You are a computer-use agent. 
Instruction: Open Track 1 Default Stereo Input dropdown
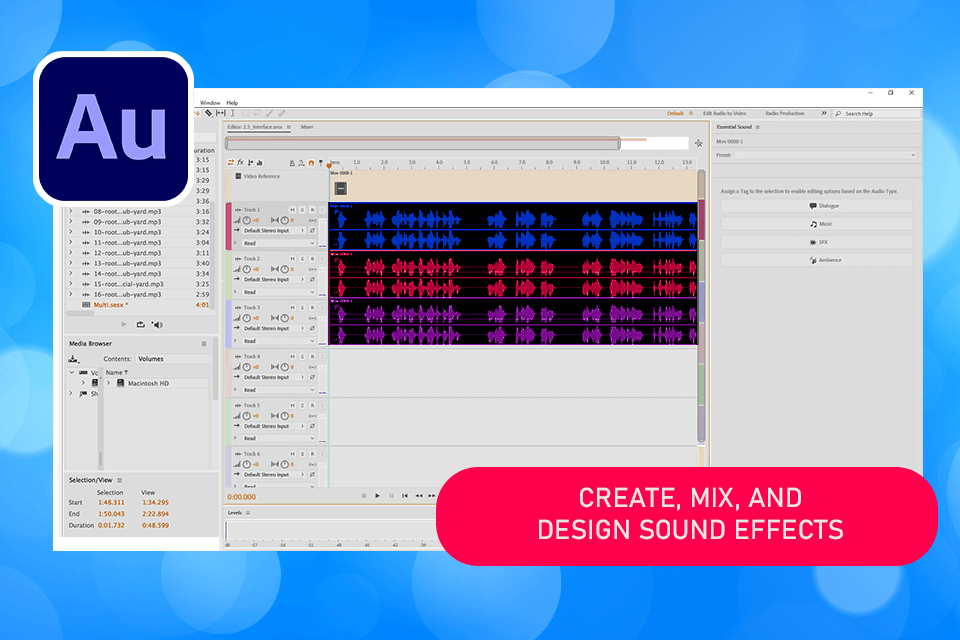274,231
